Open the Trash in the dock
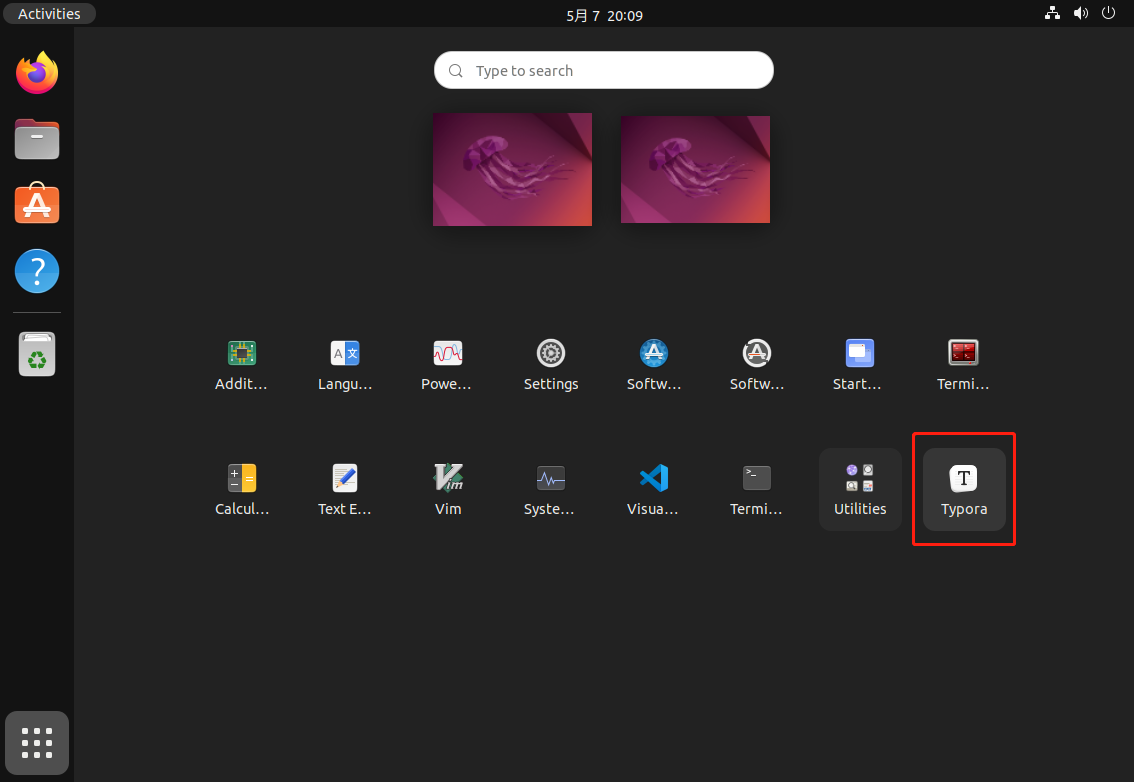This screenshot has height=782, width=1134. click(x=37, y=354)
